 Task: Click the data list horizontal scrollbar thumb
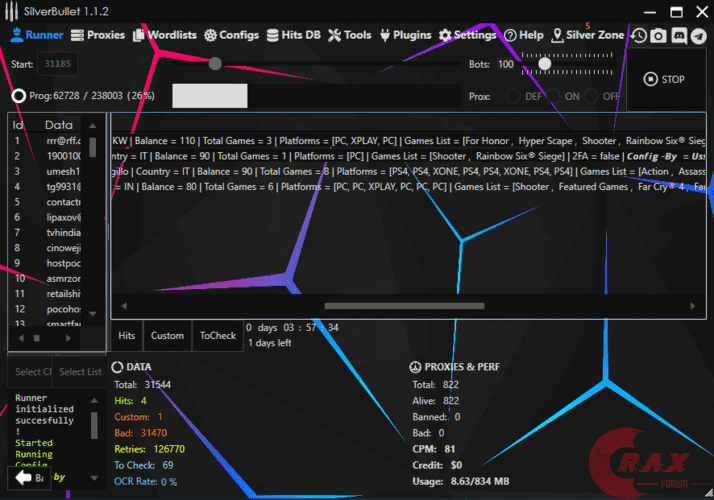coord(37,338)
